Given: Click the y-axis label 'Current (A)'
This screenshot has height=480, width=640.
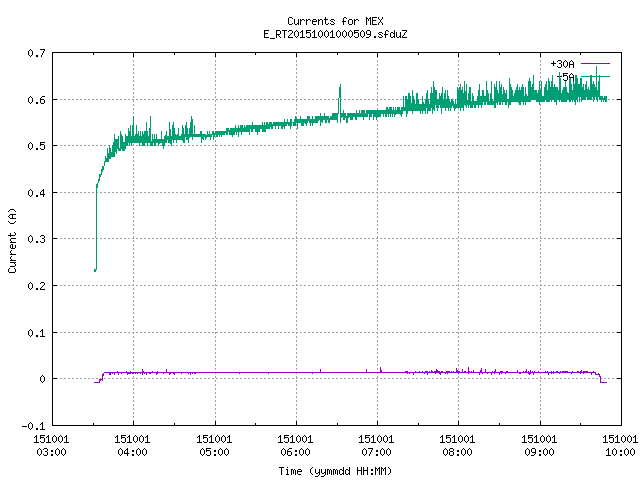Looking at the screenshot, I should pyautogui.click(x=12, y=241).
